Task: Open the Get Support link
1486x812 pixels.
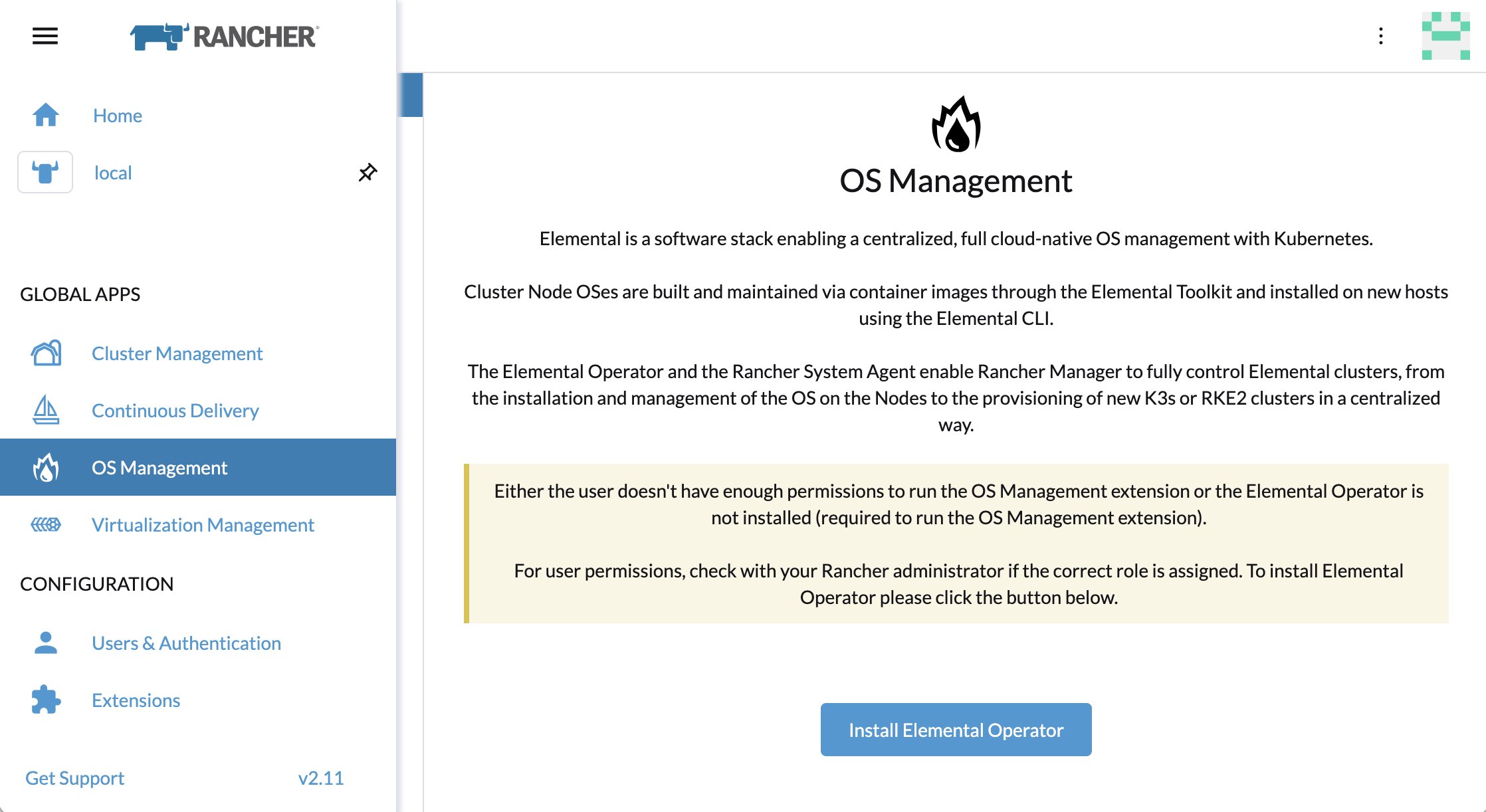Action: [x=74, y=777]
